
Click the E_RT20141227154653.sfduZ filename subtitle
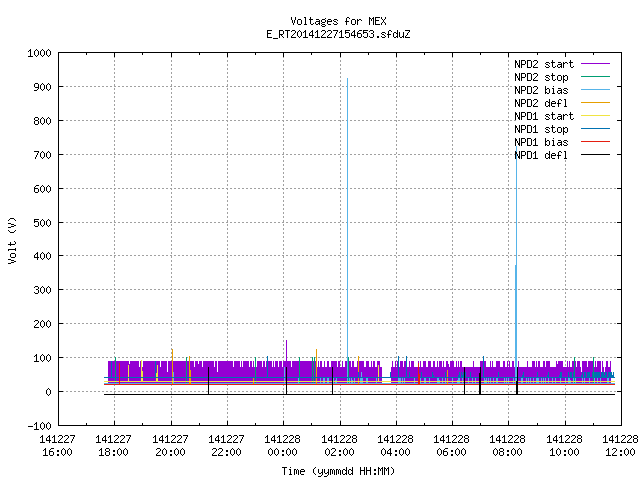coord(338,34)
